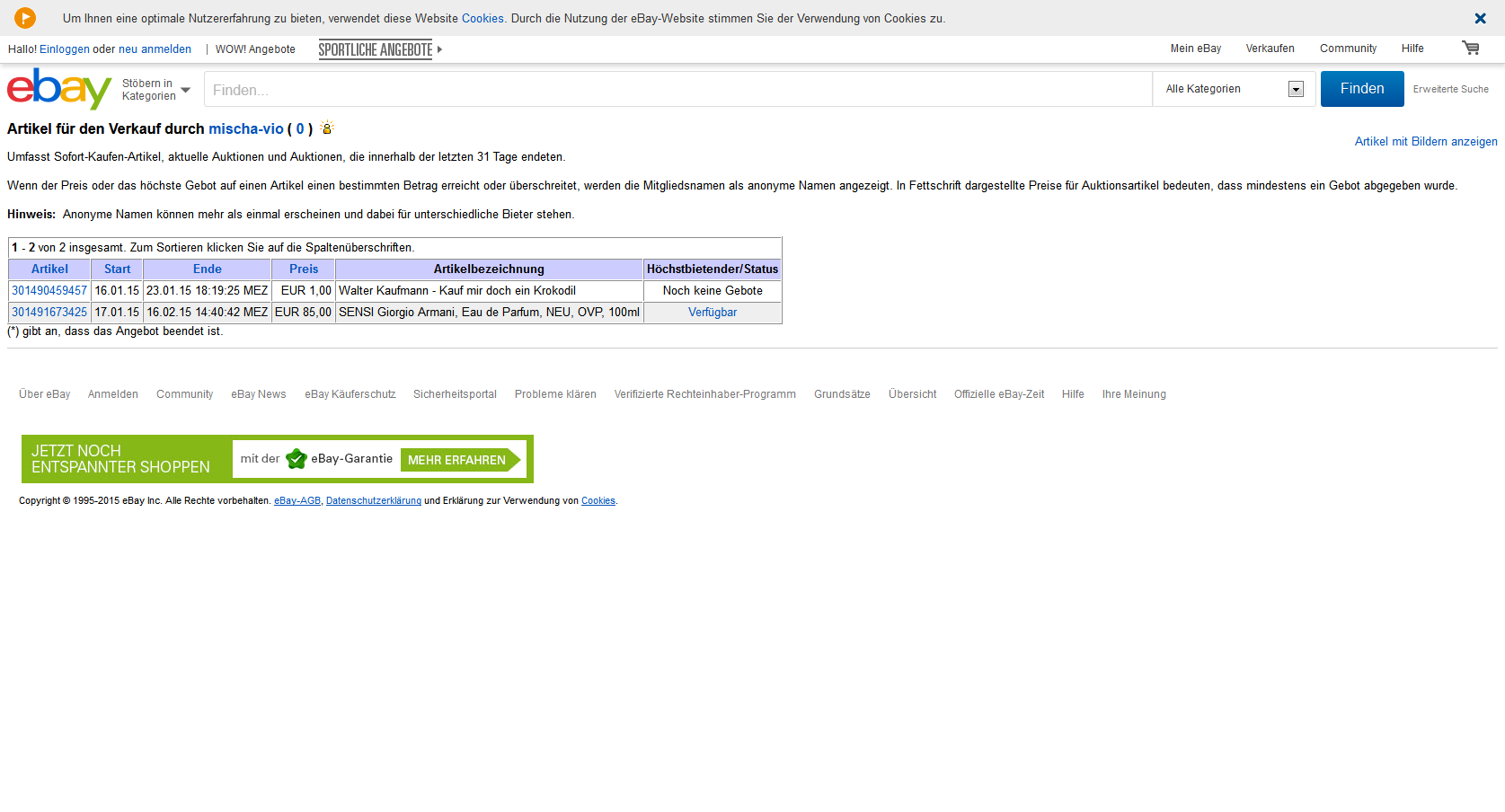Open the Verkaufen menu item
Screen dimensions: 1505x812
pyautogui.click(x=1270, y=49)
